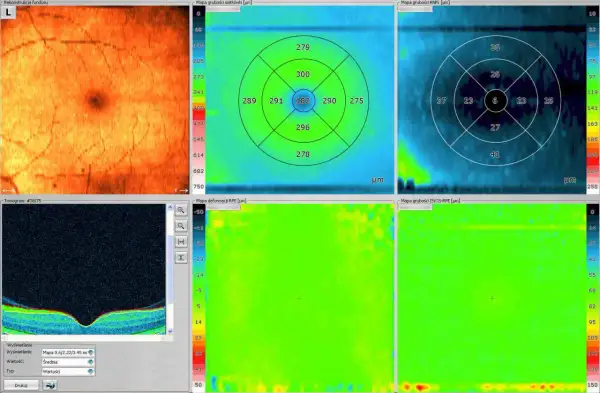Click the 290 sector value
Viewport: 600px width, 393px height.
tap(329, 101)
